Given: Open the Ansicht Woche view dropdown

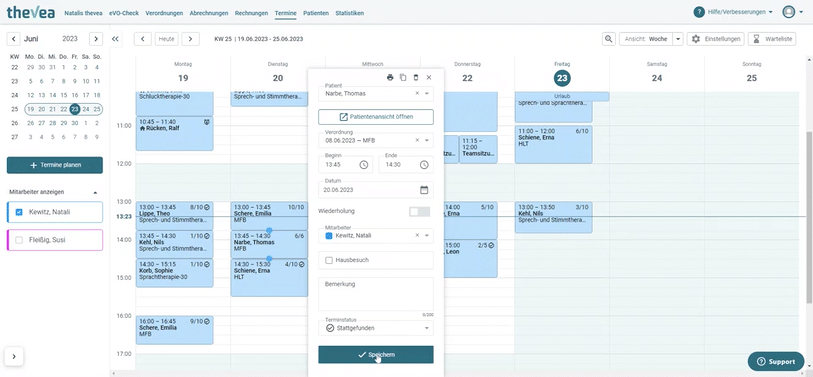Looking at the screenshot, I should coord(678,39).
